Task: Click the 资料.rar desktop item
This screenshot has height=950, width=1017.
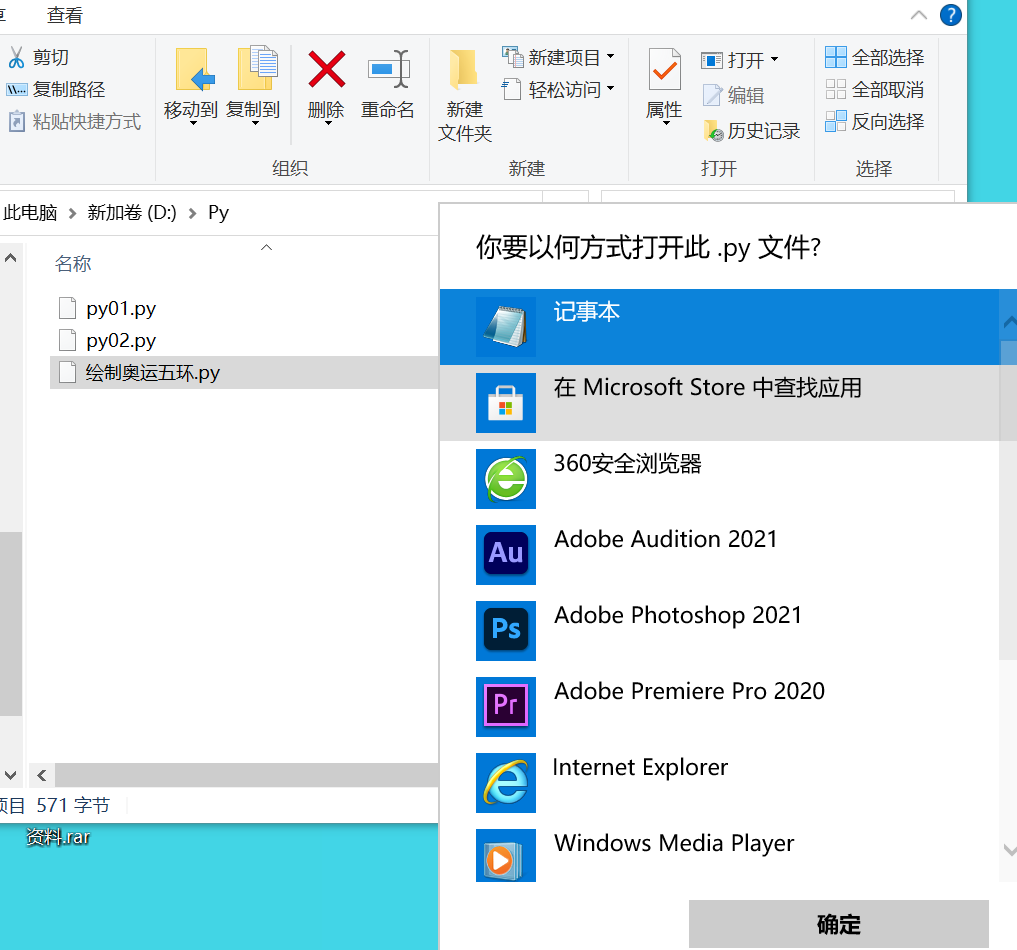Action: 58,837
